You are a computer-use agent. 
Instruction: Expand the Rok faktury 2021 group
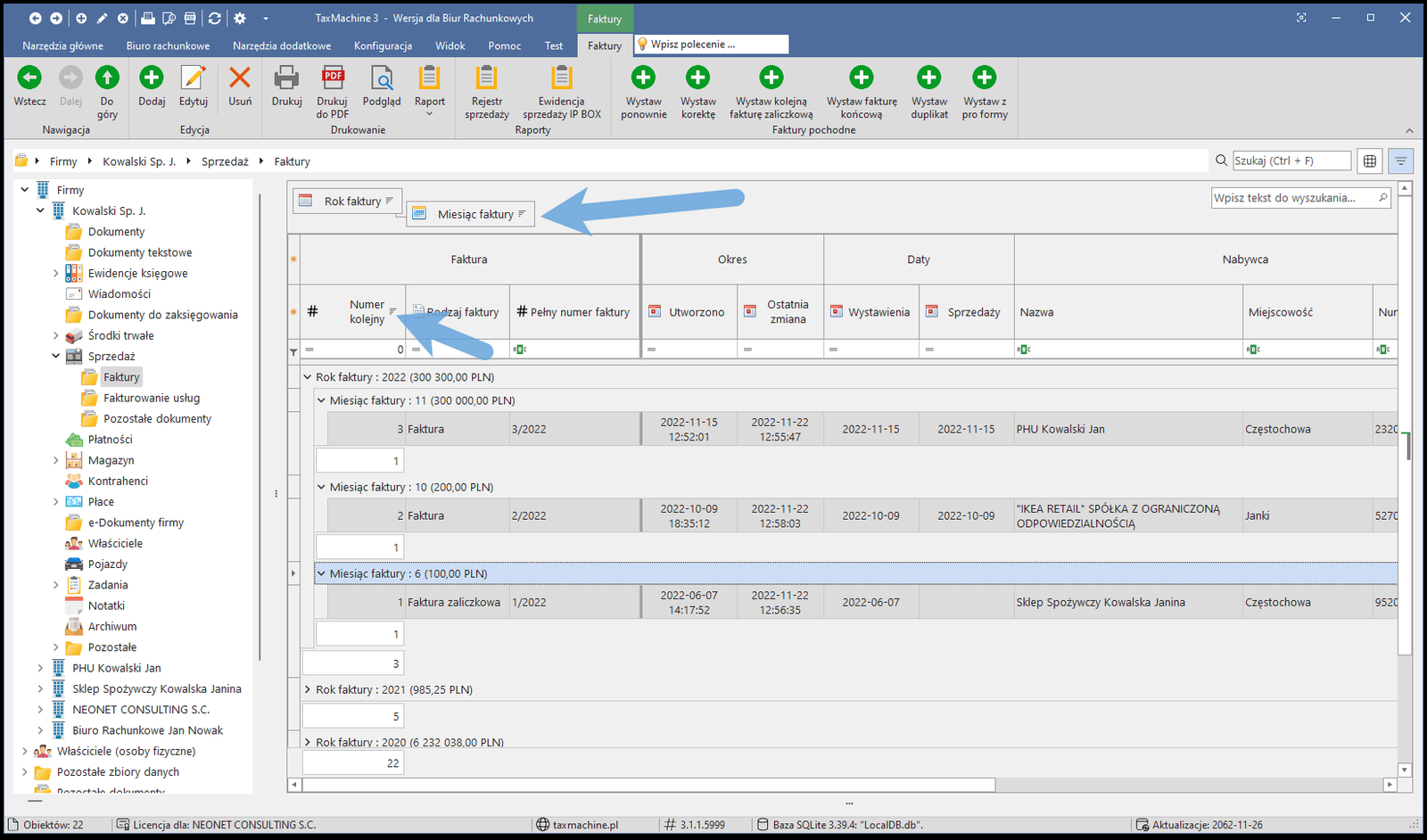pyautogui.click(x=308, y=689)
